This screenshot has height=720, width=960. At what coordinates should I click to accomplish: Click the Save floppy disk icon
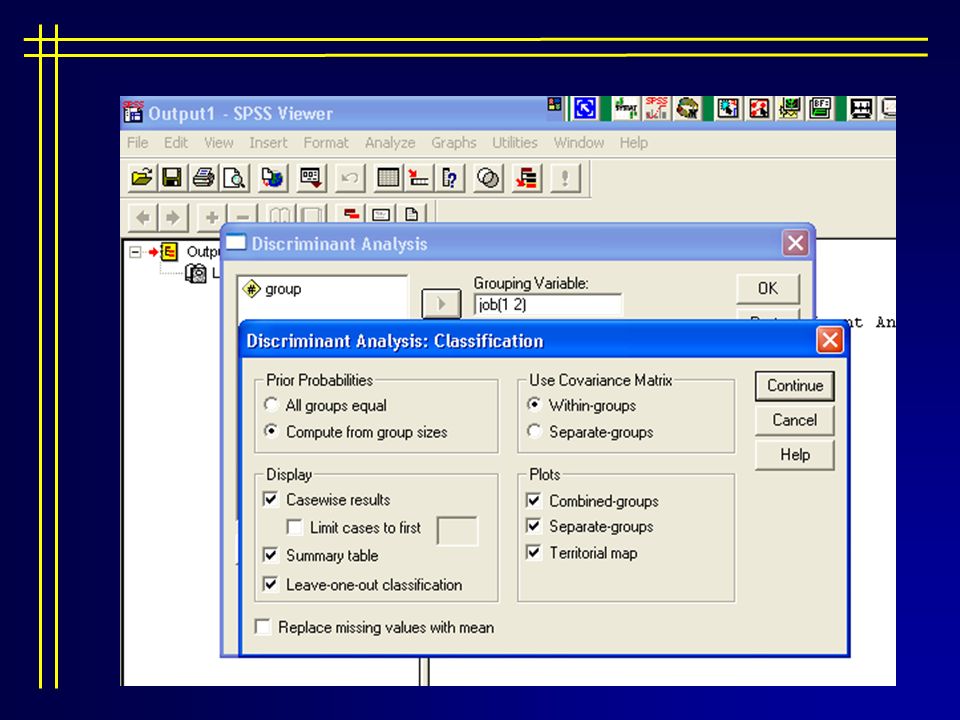(x=172, y=178)
